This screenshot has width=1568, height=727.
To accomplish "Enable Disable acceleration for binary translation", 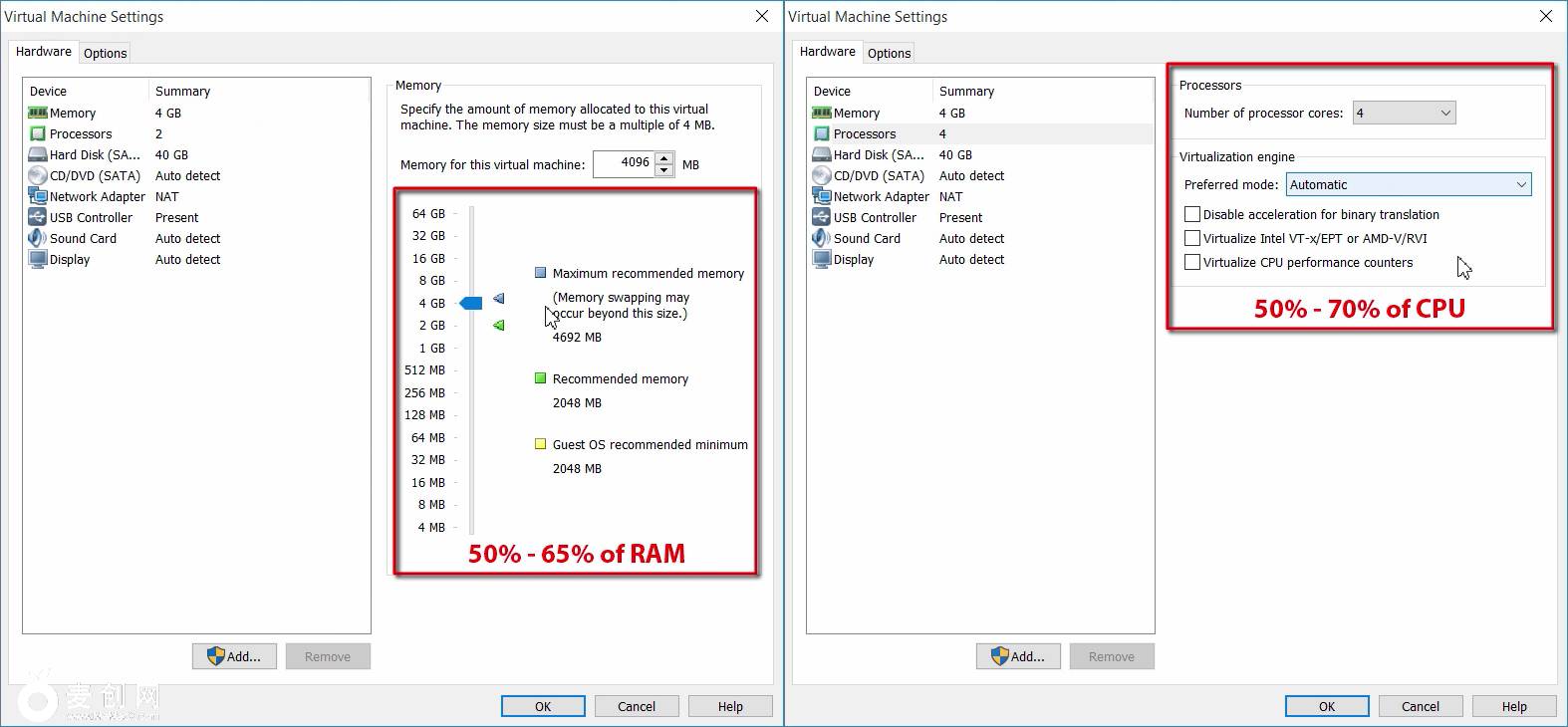I will coord(1192,215).
